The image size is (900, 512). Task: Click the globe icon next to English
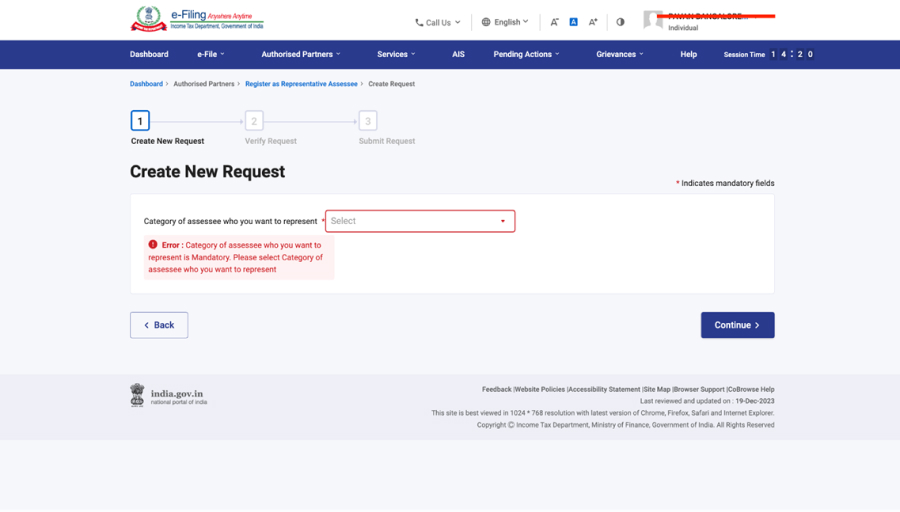tap(486, 22)
